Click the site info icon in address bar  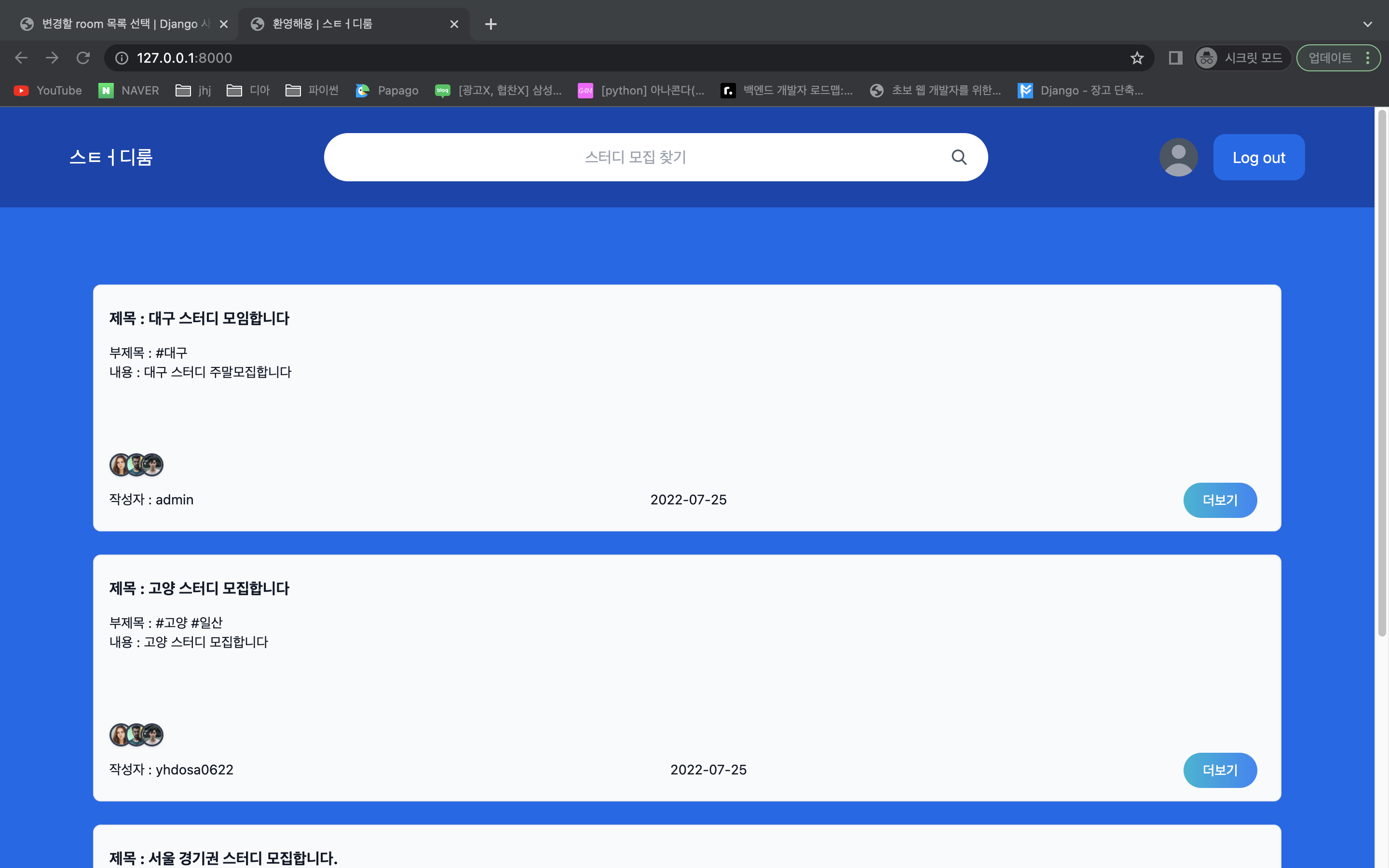point(122,58)
